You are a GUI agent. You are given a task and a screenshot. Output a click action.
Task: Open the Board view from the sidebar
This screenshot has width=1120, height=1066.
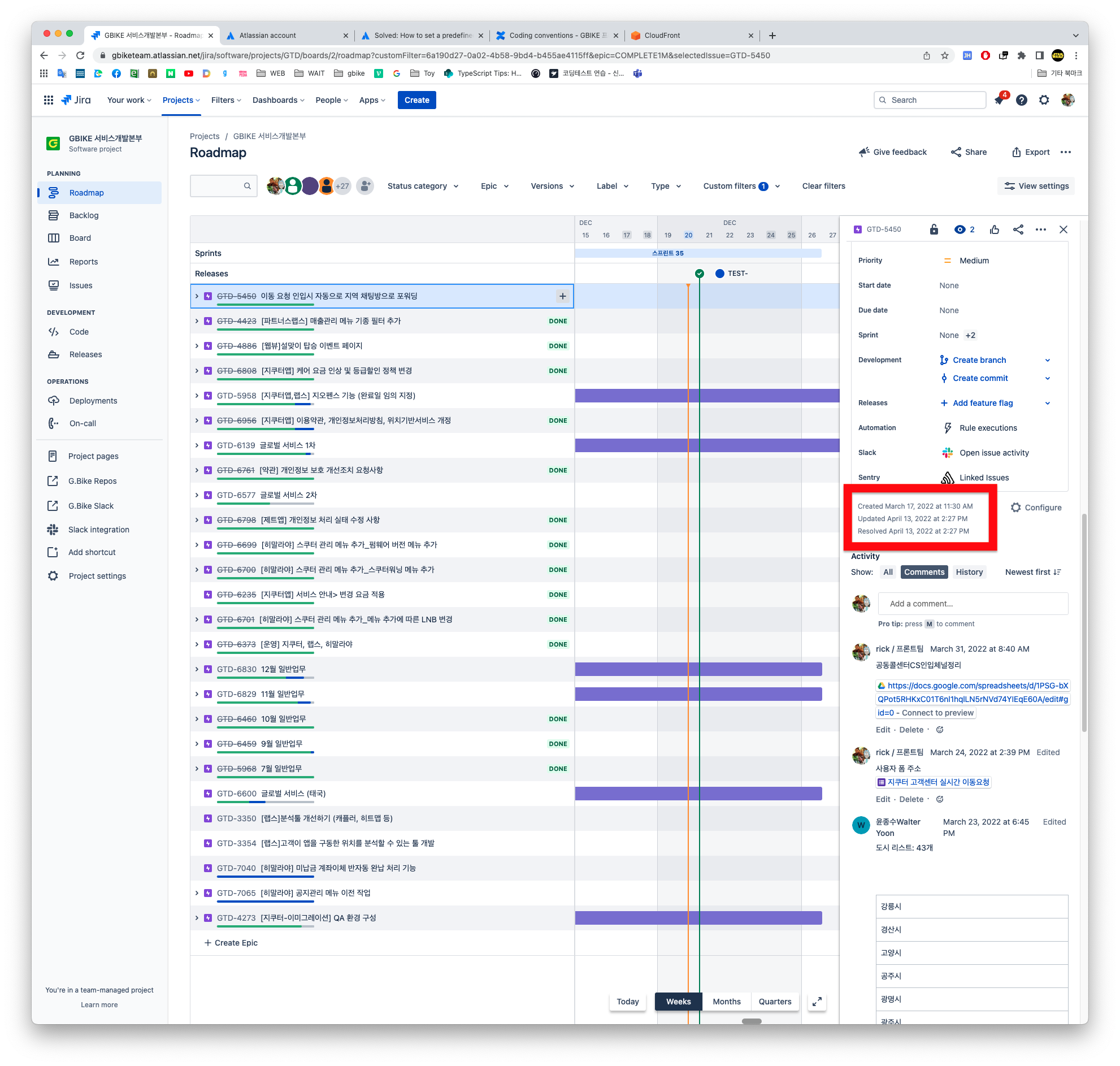(x=80, y=237)
